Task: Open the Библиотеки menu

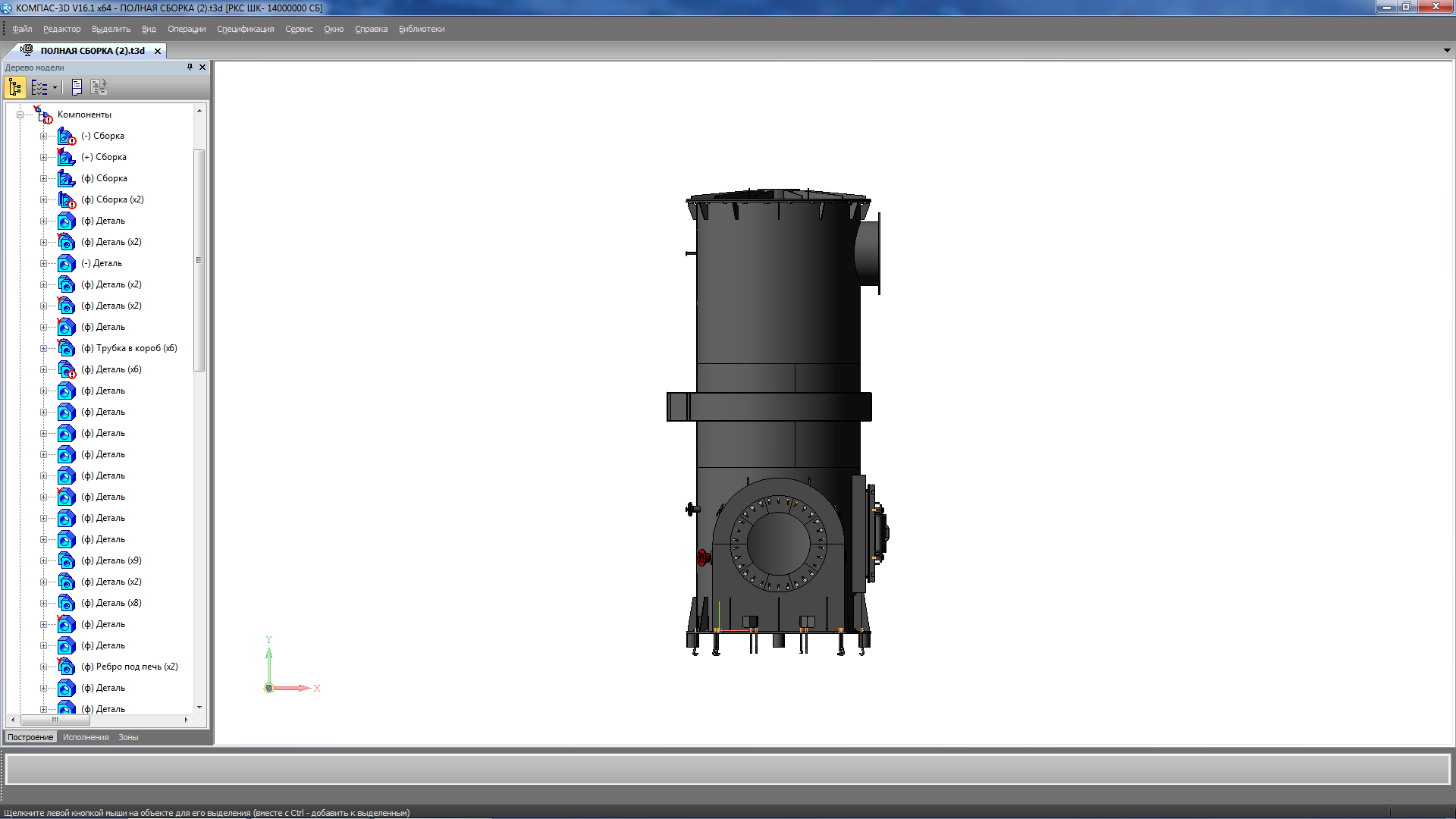Action: click(422, 29)
